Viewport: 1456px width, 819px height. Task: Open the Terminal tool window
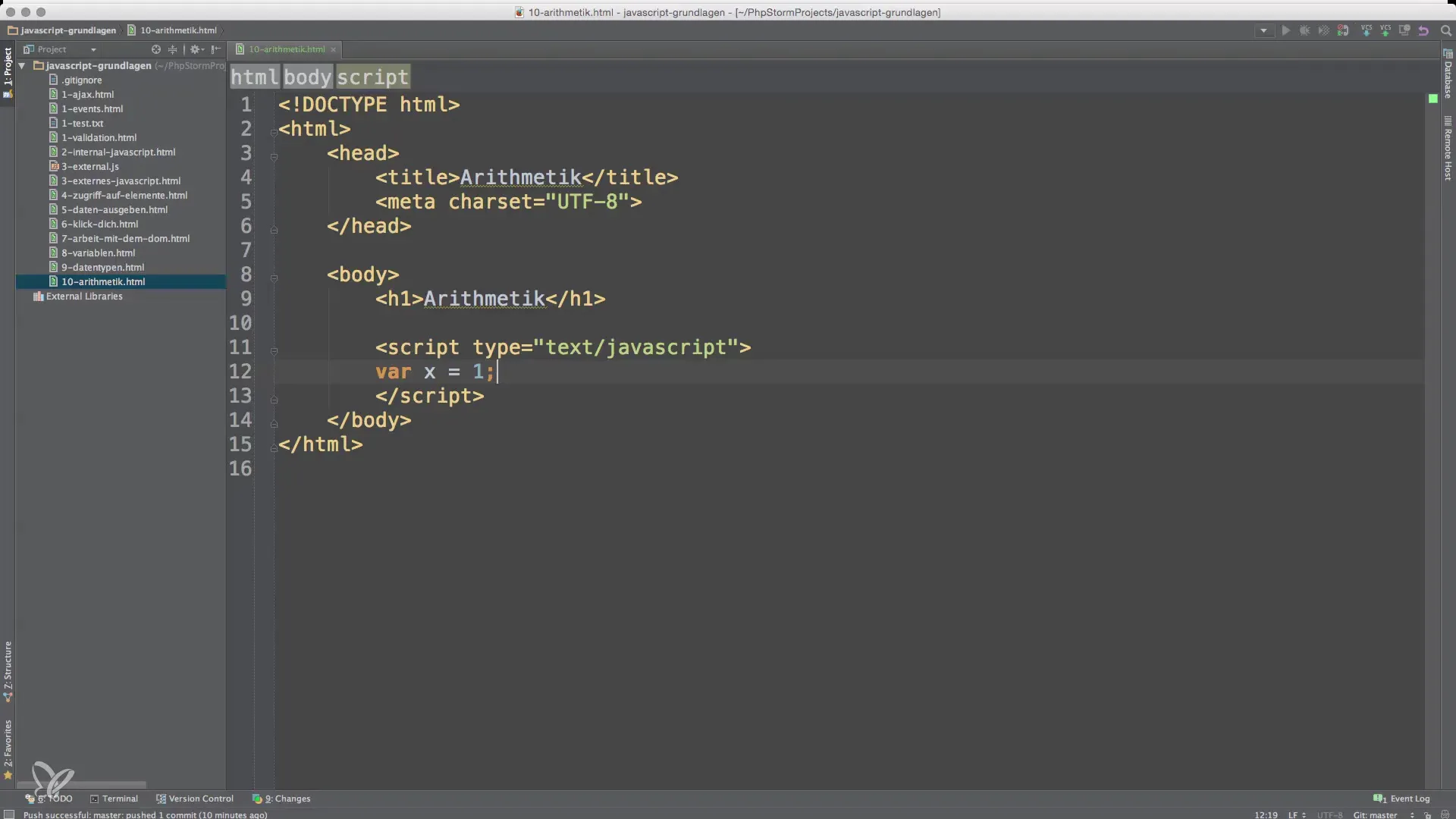point(114,799)
